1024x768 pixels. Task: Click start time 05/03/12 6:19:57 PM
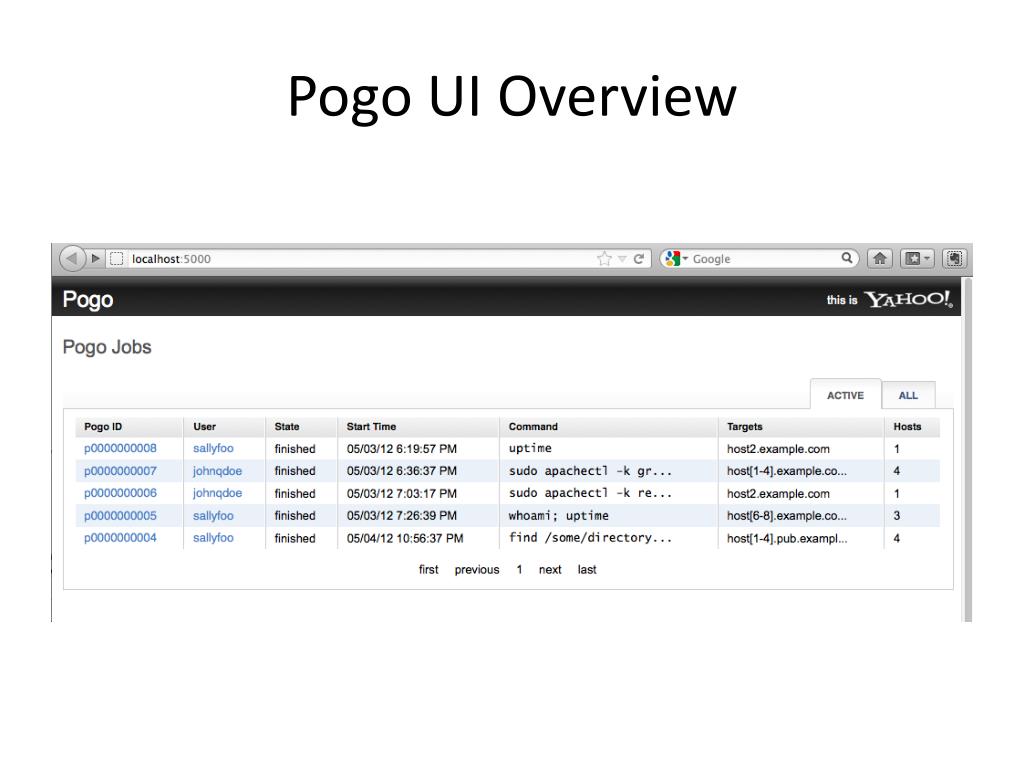[x=402, y=449]
